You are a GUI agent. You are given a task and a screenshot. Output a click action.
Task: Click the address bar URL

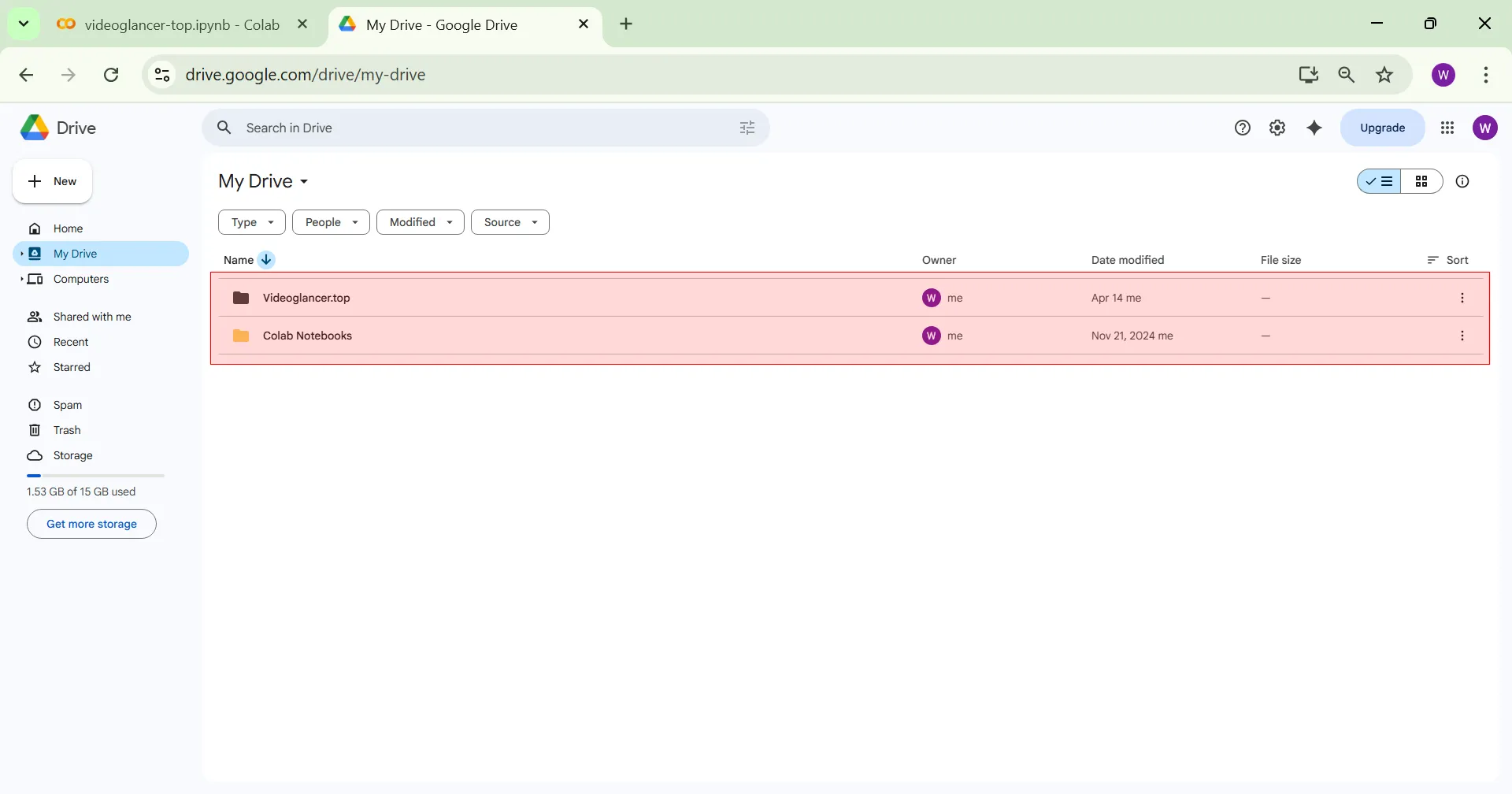point(306,75)
